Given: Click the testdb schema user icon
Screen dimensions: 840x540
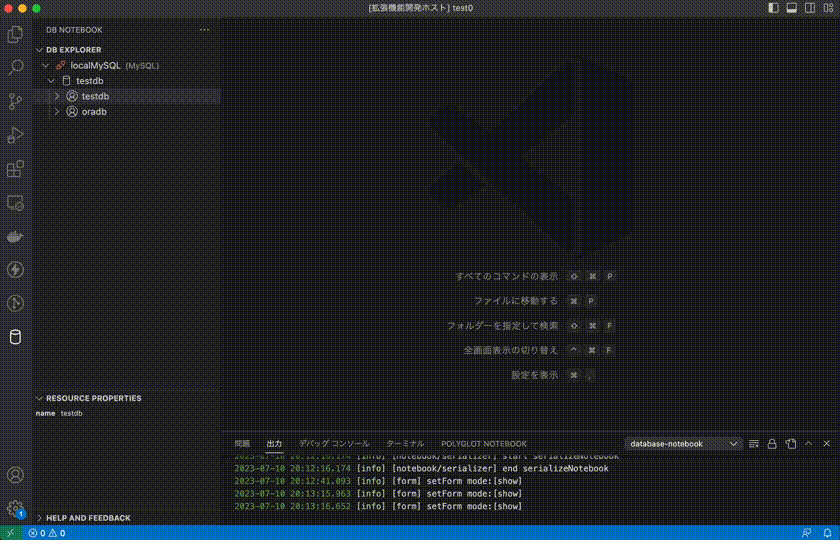Looking at the screenshot, I should tap(72, 96).
